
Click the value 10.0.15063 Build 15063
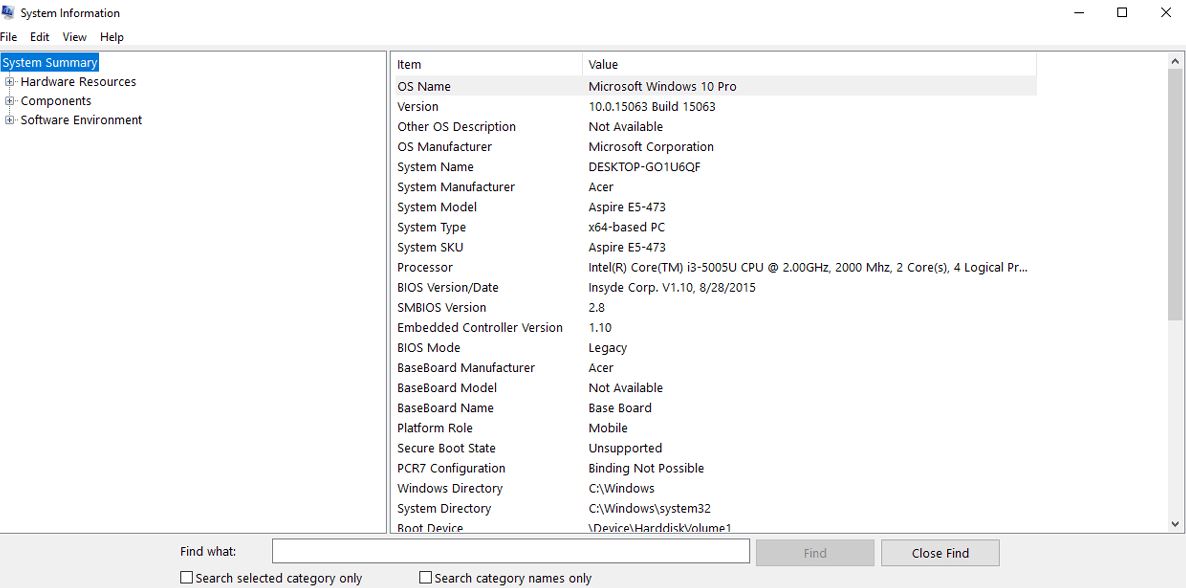pyautogui.click(x=651, y=107)
